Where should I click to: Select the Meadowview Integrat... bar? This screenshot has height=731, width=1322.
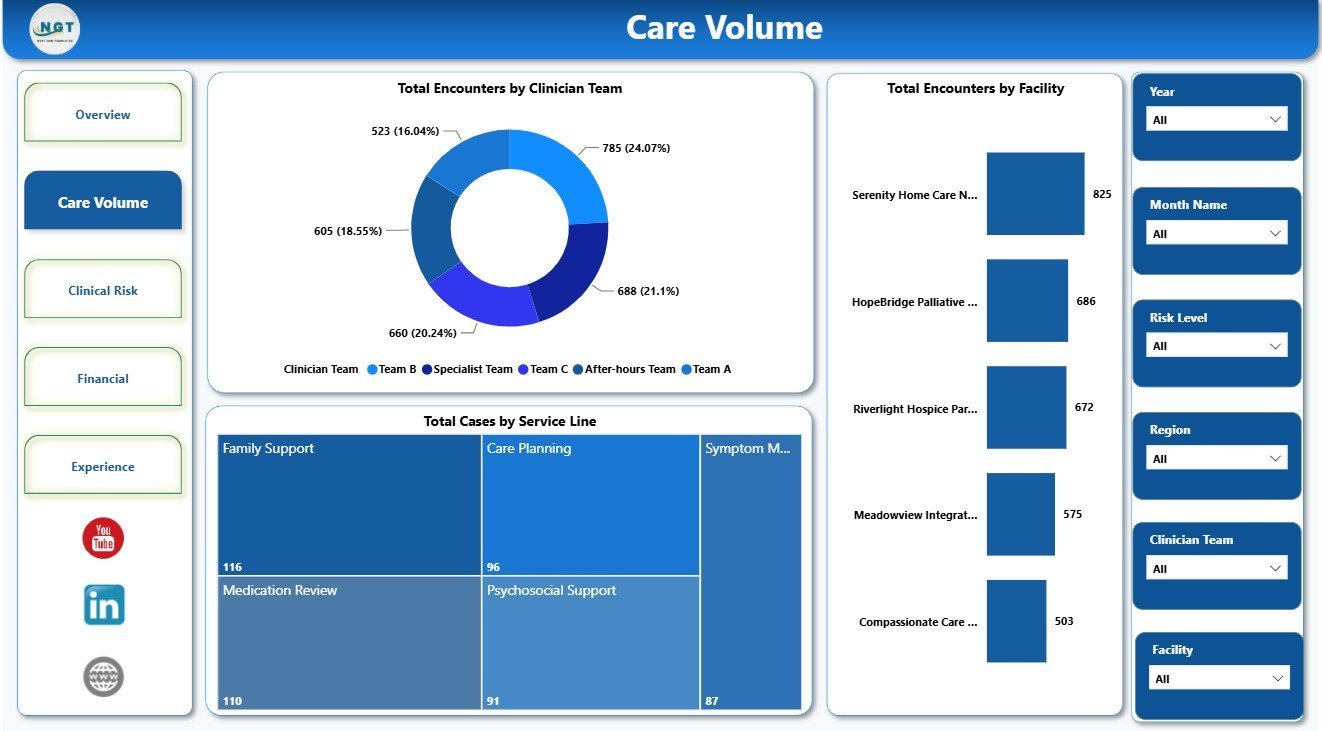pyautogui.click(x=1020, y=514)
